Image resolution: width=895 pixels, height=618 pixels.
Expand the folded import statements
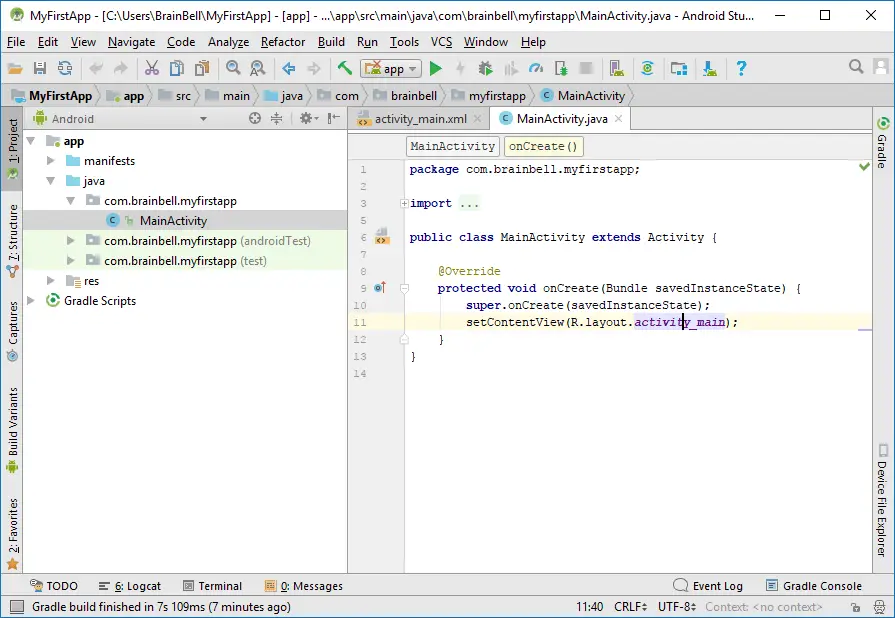click(404, 203)
